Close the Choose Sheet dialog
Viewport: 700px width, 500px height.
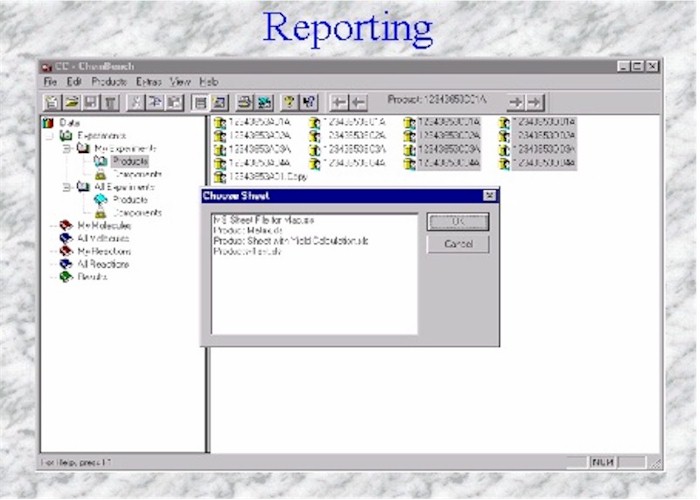tap(489, 196)
